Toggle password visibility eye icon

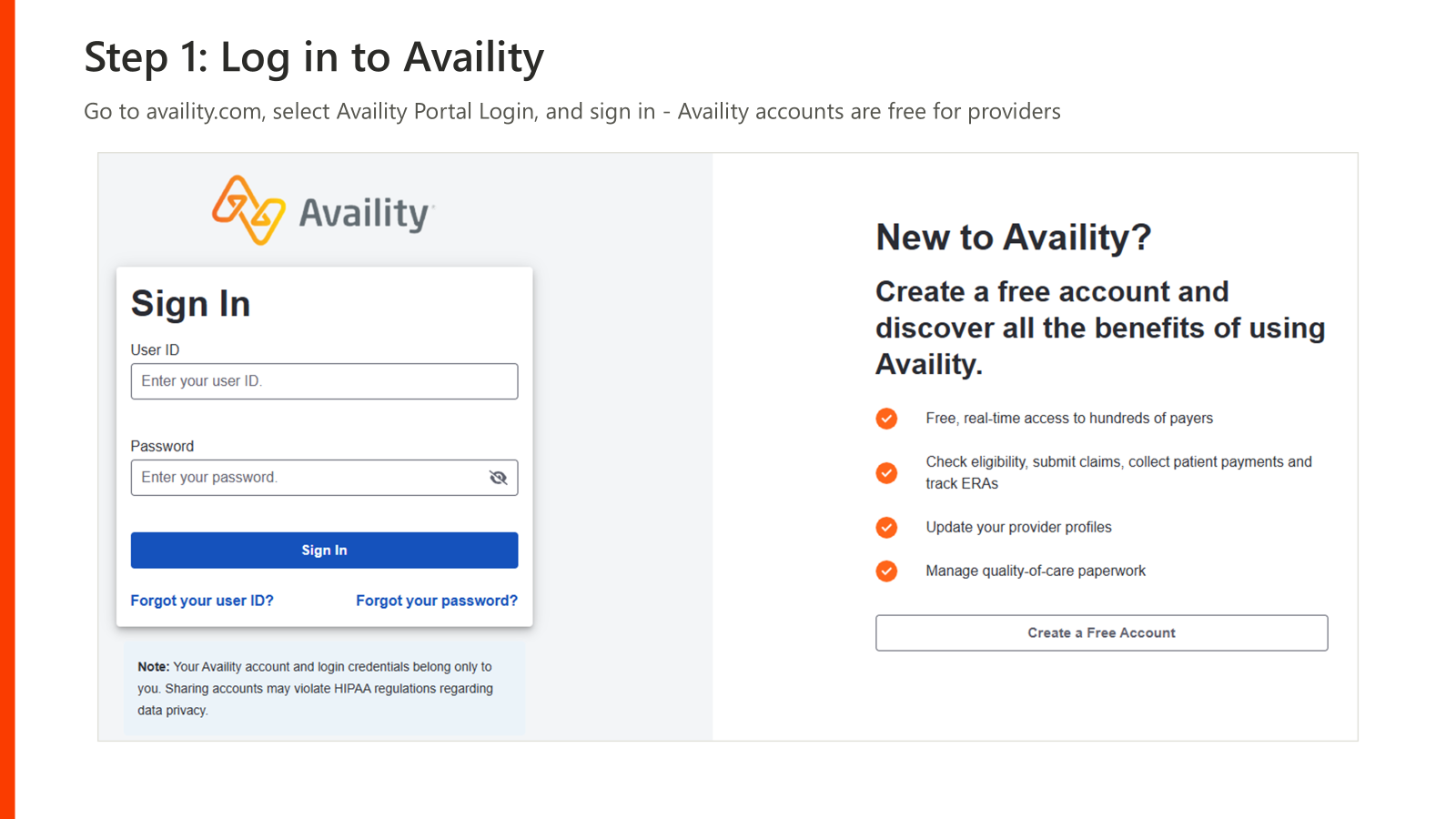click(x=498, y=478)
